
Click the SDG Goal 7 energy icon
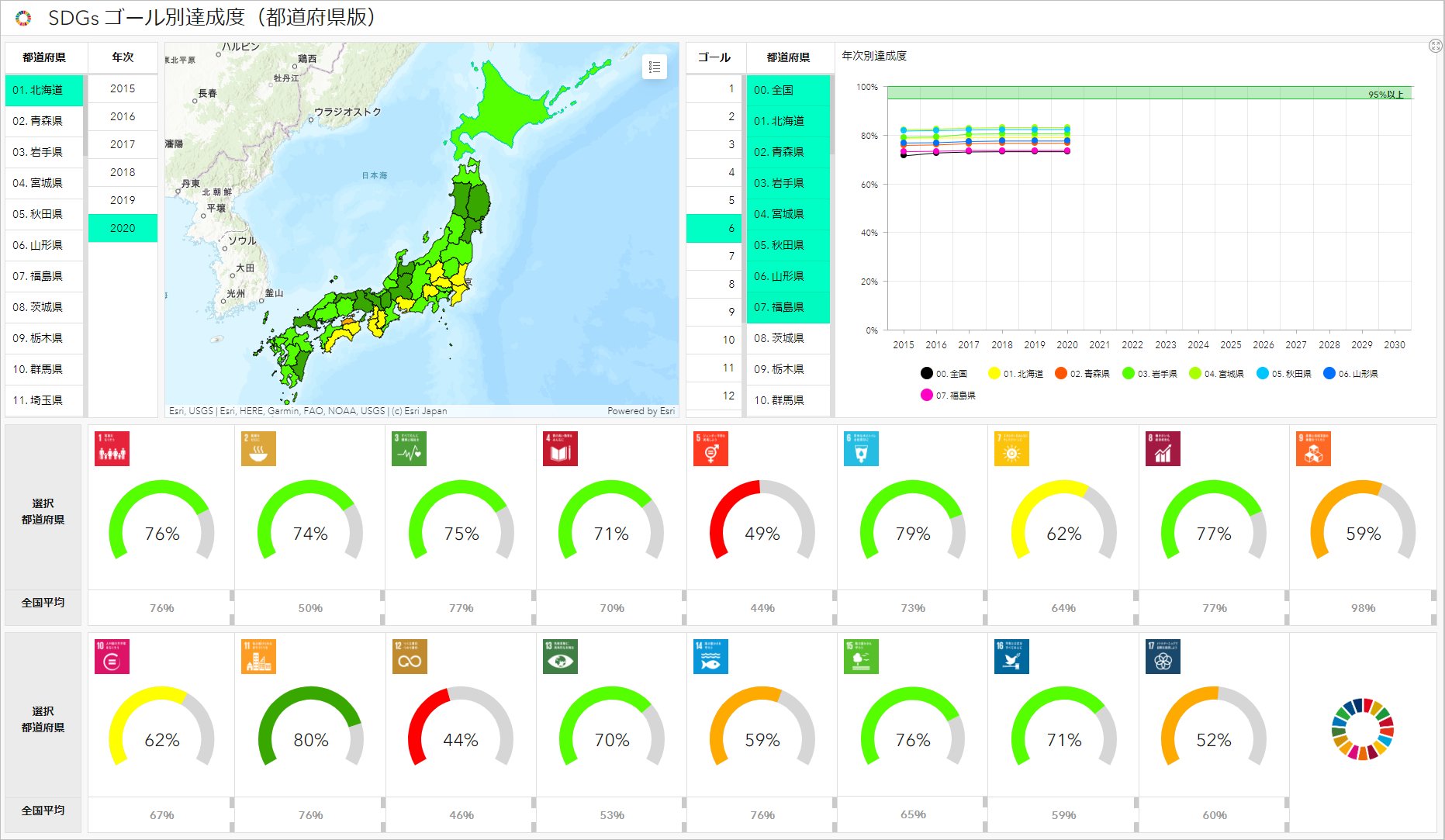pyautogui.click(x=1011, y=449)
